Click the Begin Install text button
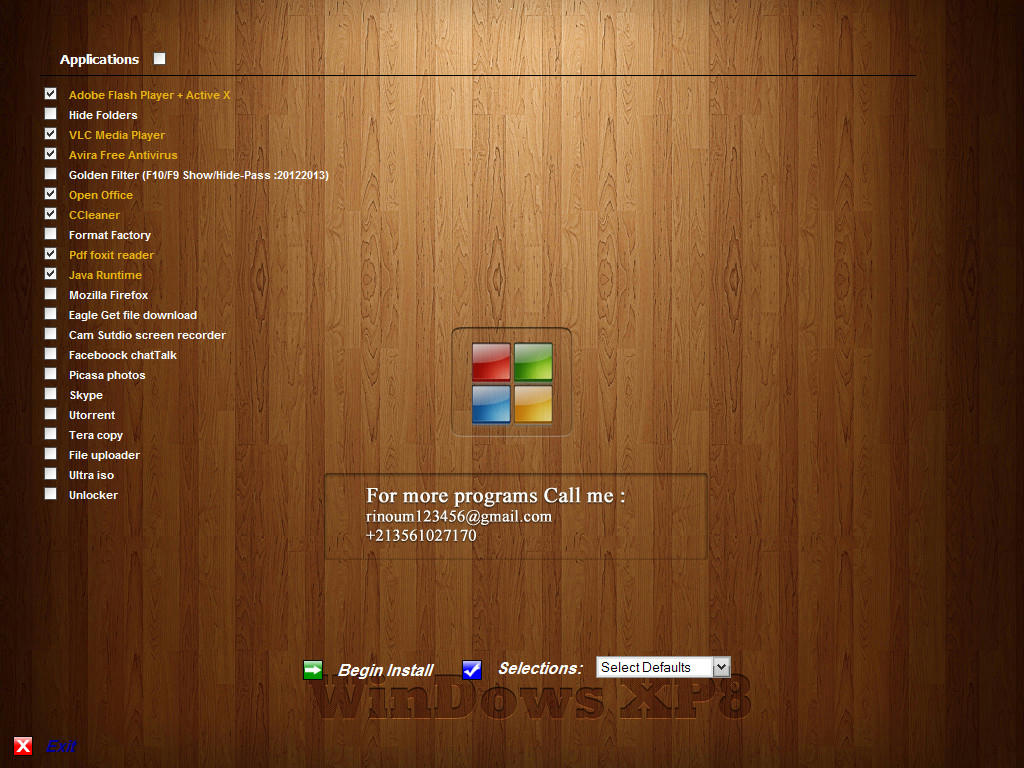The width and height of the screenshot is (1024, 768). [385, 670]
